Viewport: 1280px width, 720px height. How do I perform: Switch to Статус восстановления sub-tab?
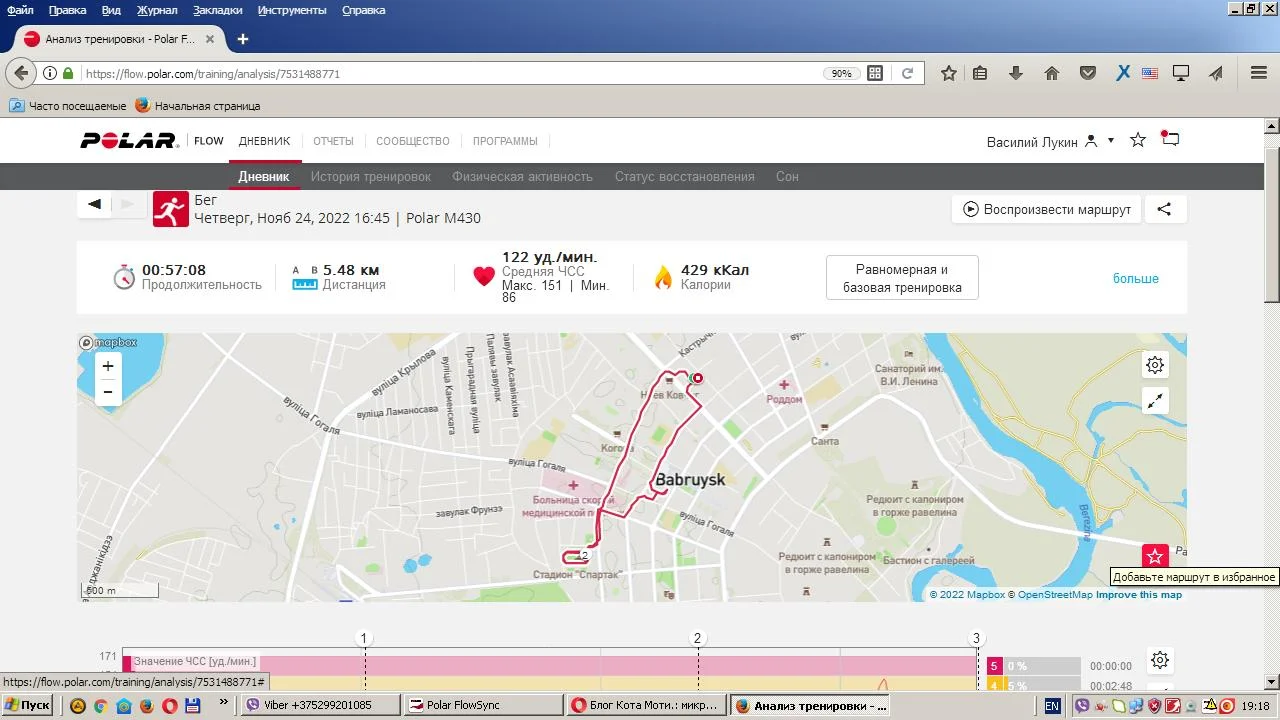(685, 177)
